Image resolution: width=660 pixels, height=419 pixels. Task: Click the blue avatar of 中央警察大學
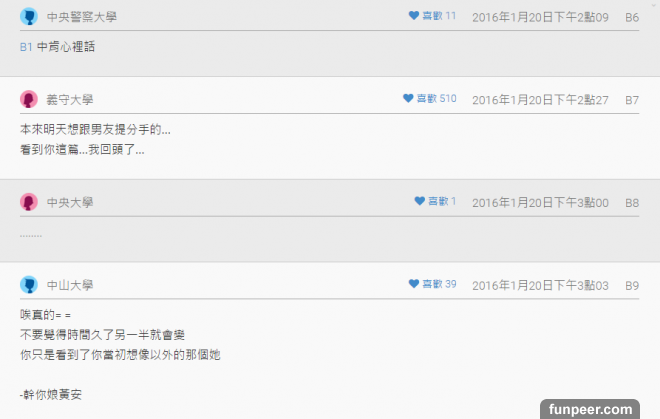pyautogui.click(x=29, y=16)
